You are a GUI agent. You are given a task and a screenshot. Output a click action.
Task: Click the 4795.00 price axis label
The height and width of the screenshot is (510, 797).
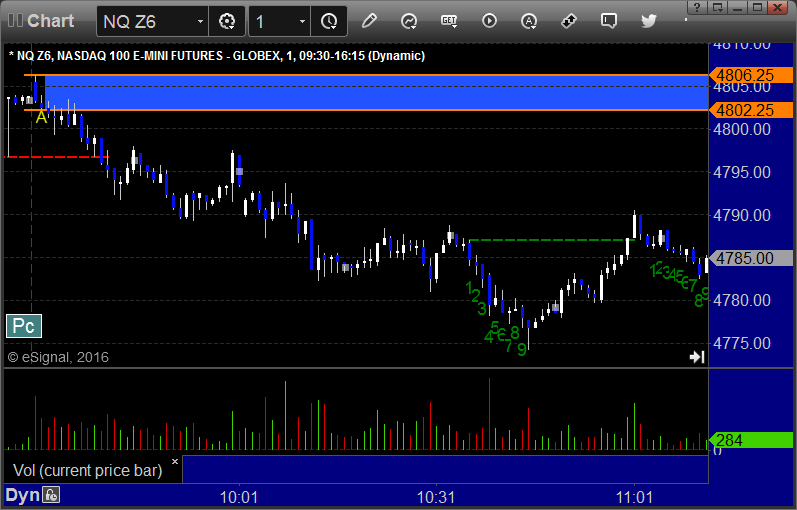742,172
